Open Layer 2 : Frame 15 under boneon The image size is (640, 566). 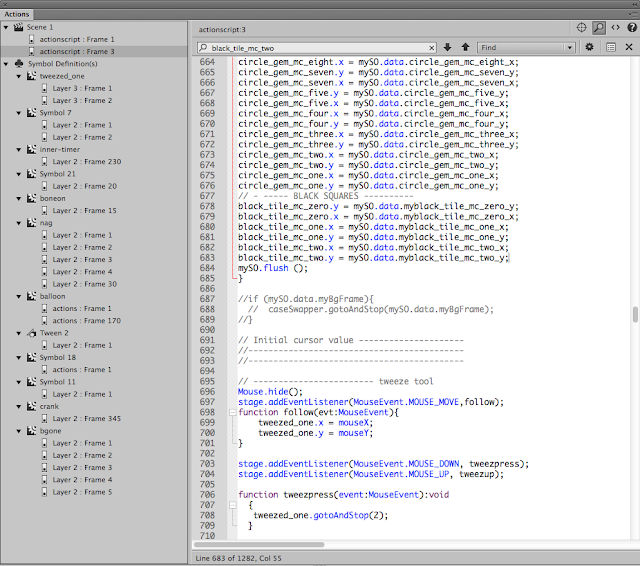pyautogui.click(x=84, y=211)
